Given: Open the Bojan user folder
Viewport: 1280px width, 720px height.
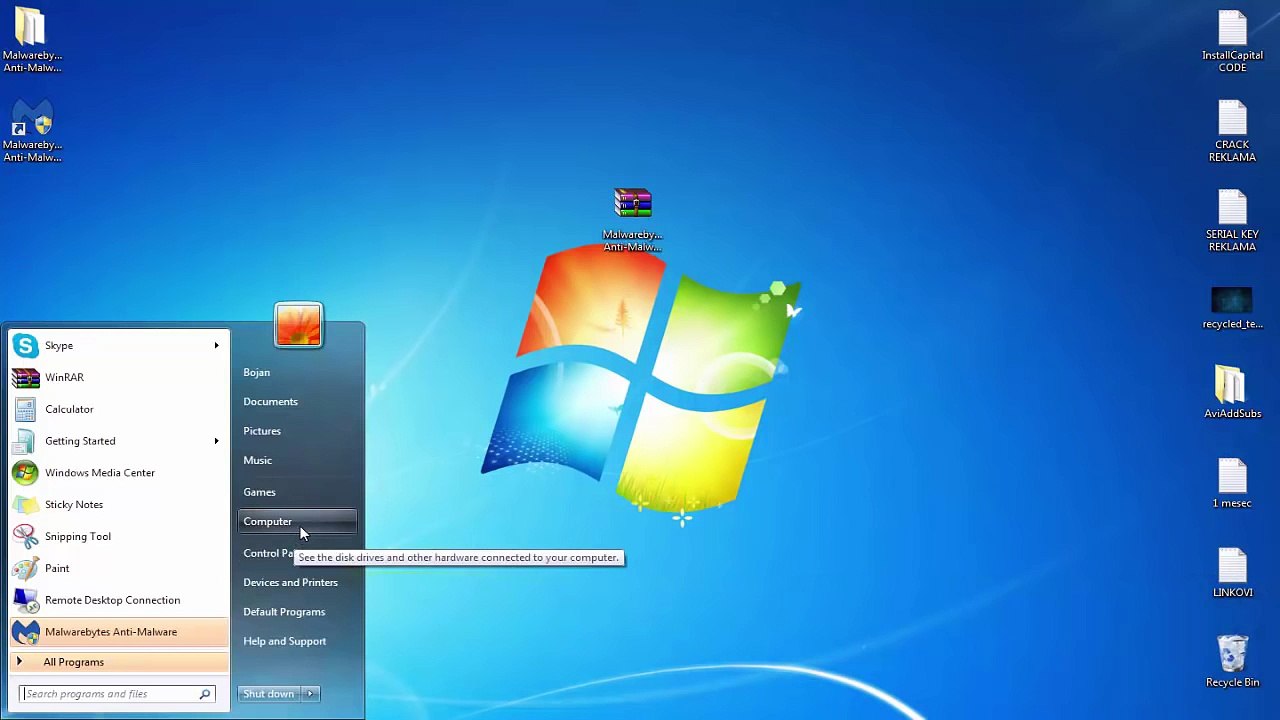Looking at the screenshot, I should pyautogui.click(x=297, y=372).
